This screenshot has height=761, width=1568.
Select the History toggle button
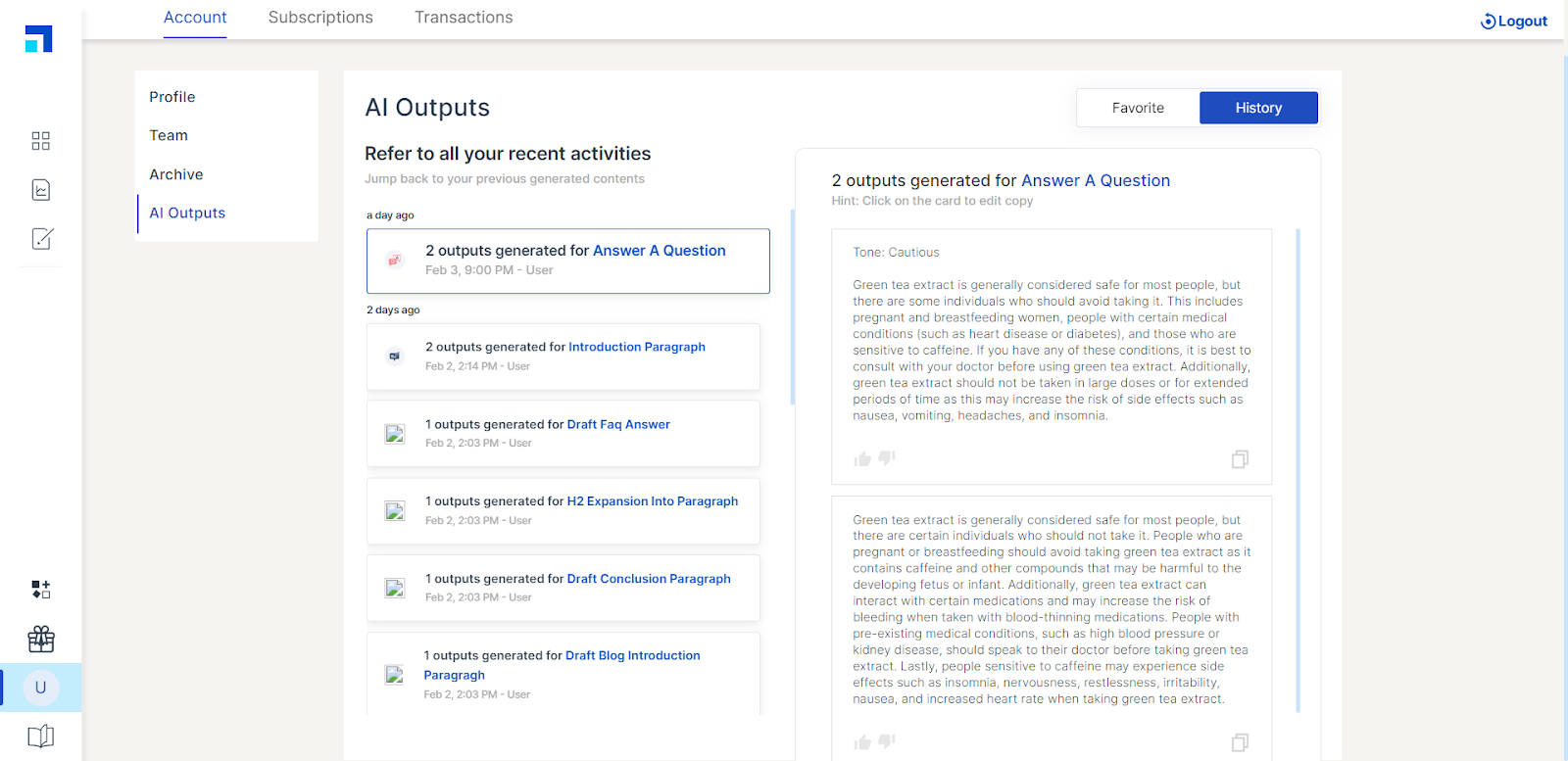(x=1258, y=108)
